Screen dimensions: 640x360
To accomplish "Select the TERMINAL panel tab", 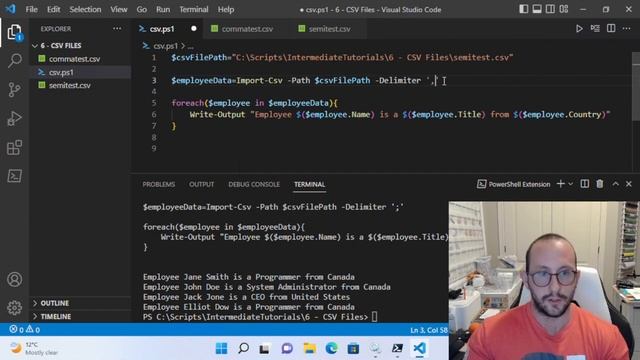I will (x=309, y=184).
